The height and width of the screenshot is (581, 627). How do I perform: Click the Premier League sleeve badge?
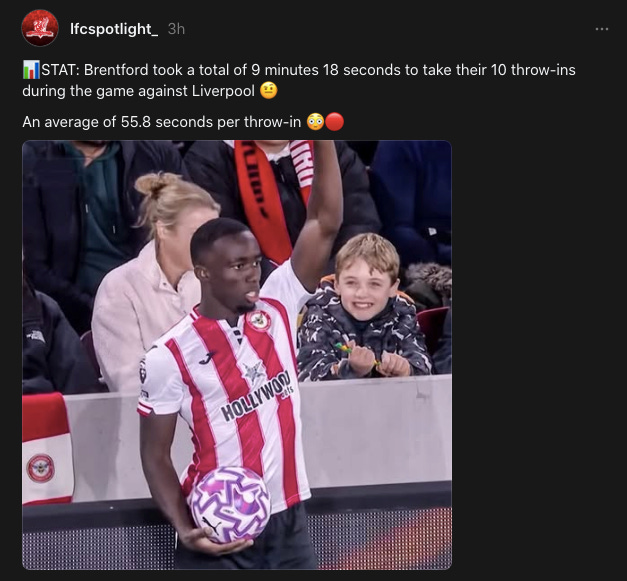point(143,370)
